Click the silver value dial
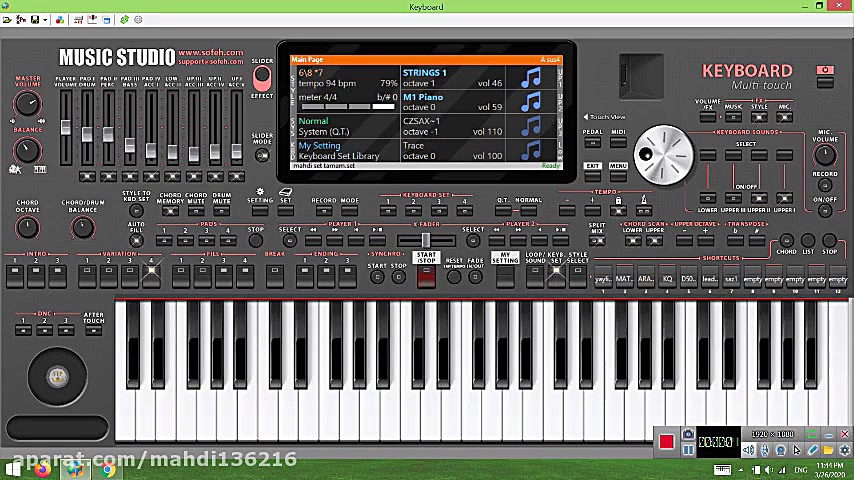Screen dimensions: 854x480 click(x=663, y=155)
